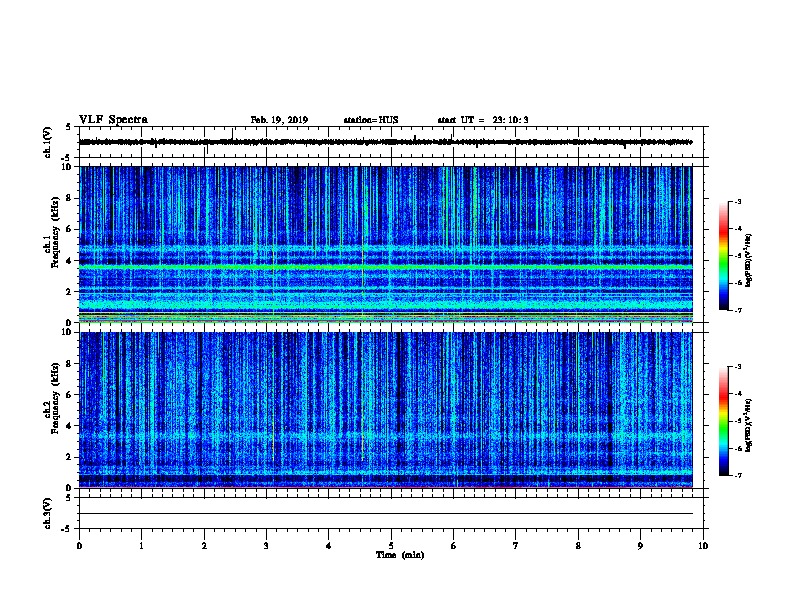The width and height of the screenshot is (792, 612).
Task: Click the 'Time (min)' axis label
Action: 400,555
